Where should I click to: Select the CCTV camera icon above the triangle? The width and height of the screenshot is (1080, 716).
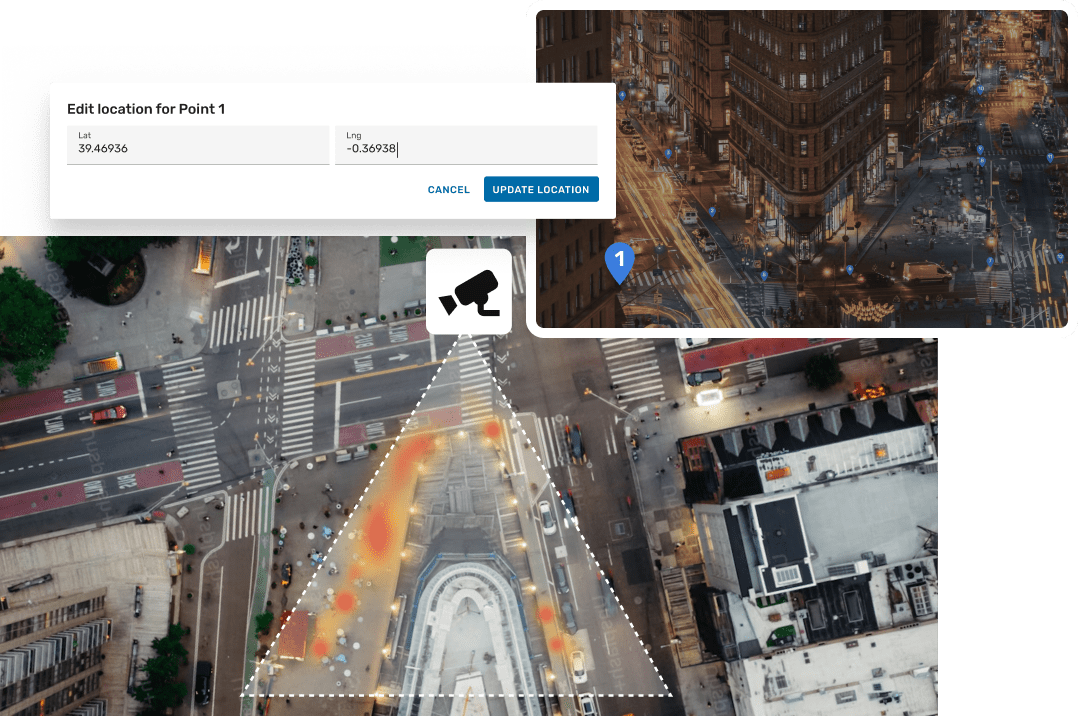tap(468, 291)
